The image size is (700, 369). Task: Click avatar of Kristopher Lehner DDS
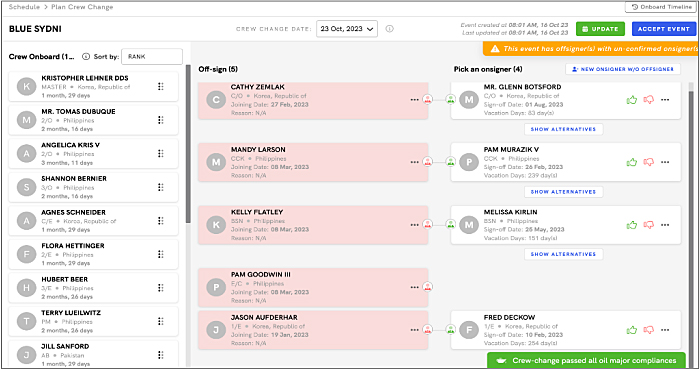click(26, 87)
